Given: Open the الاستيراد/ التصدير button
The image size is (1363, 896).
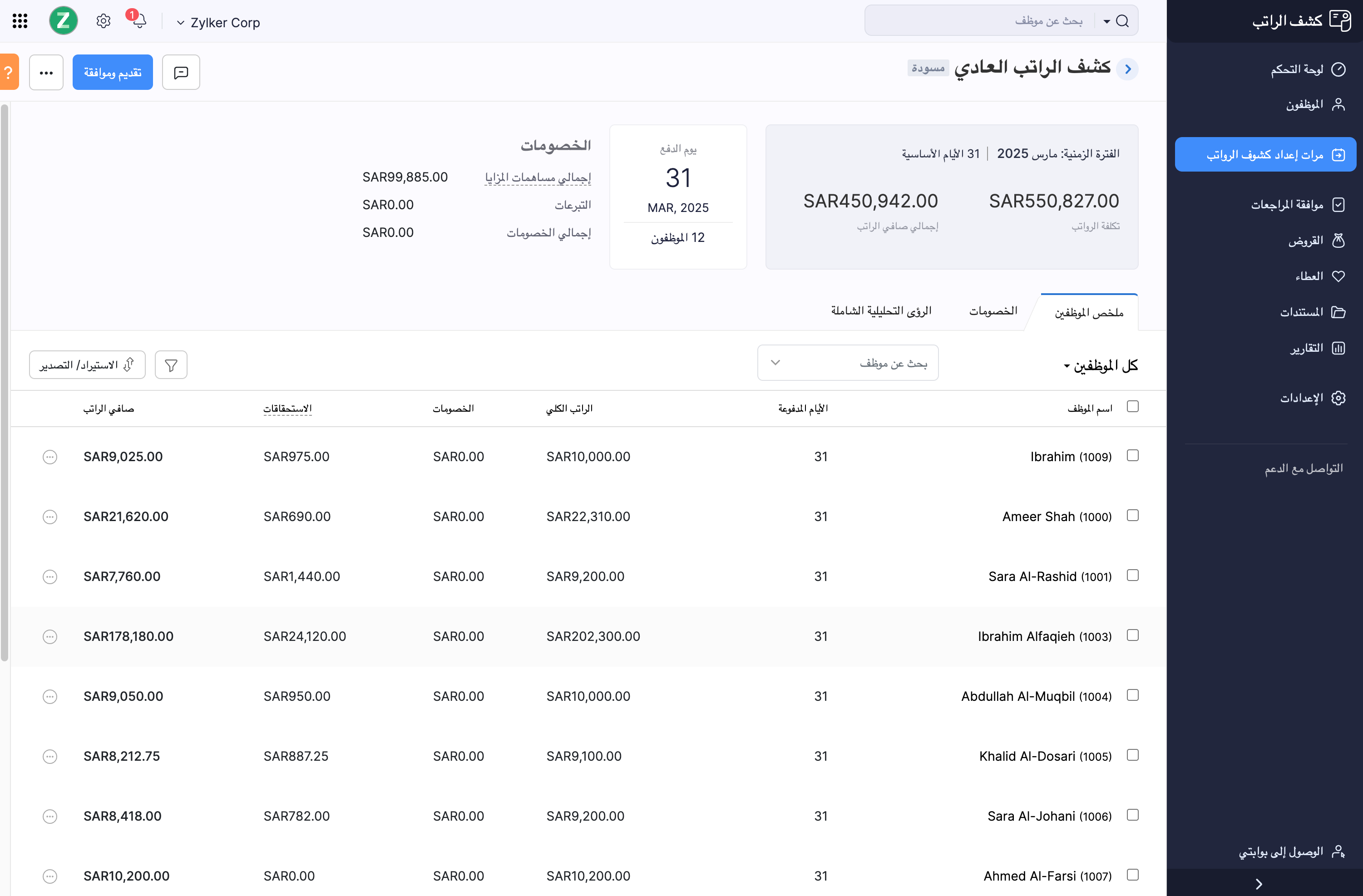Looking at the screenshot, I should (86, 364).
